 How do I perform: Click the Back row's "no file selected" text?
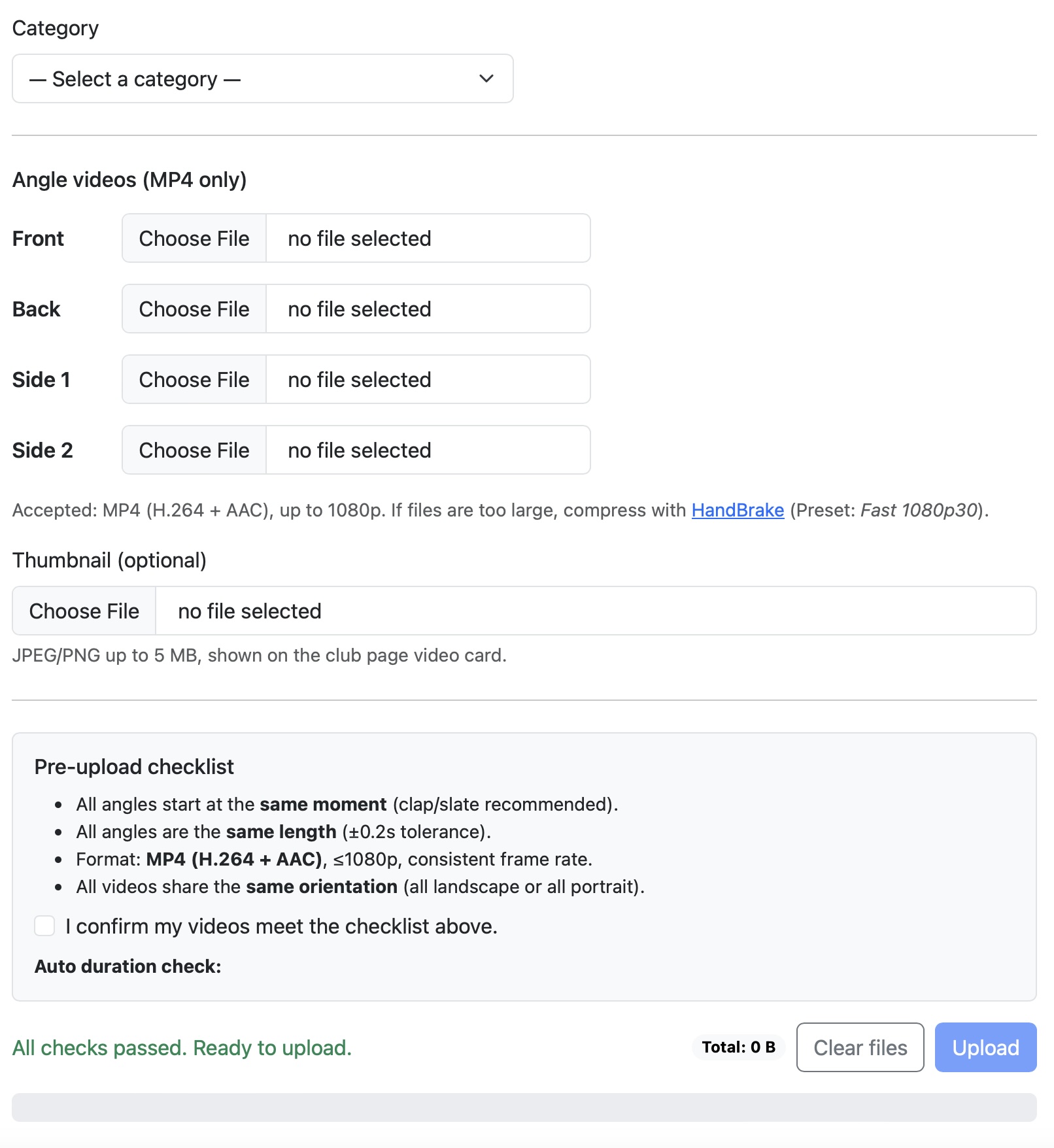360,309
